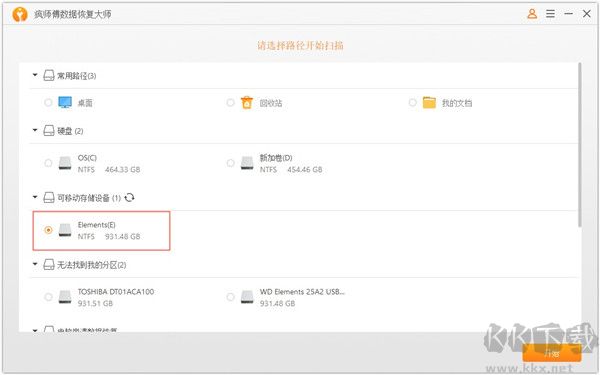600x375 pixels.
Task: Select the 回收站 radio button
Action: [230, 103]
